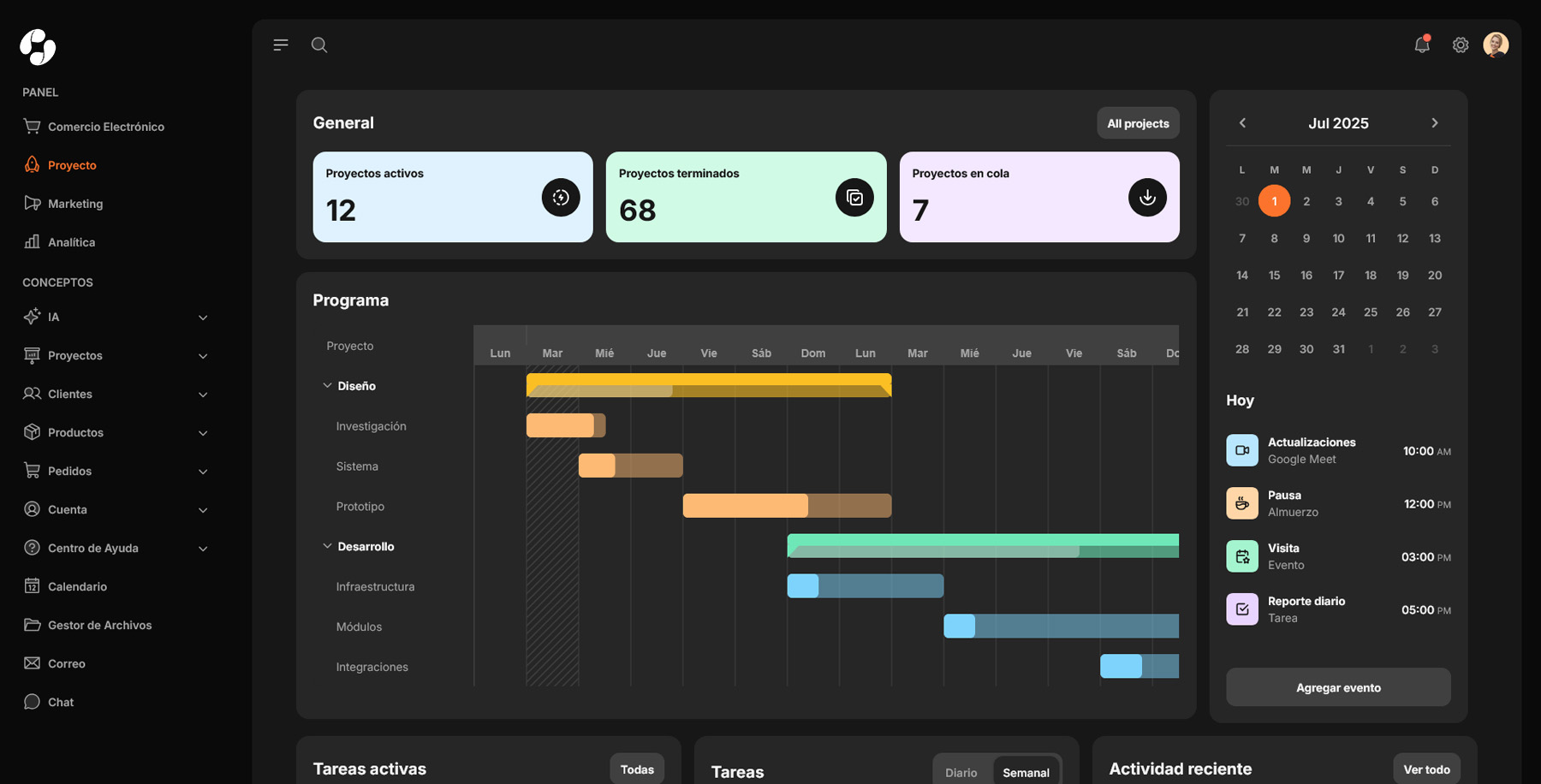The height and width of the screenshot is (784, 1541).
Task: Open Marketing in the sidebar
Action: pos(75,204)
